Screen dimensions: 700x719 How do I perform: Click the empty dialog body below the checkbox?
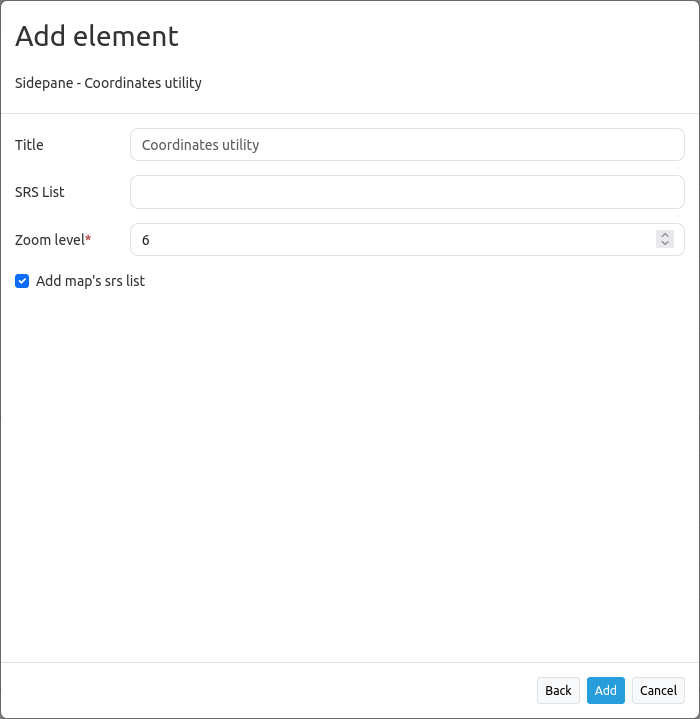point(350,470)
